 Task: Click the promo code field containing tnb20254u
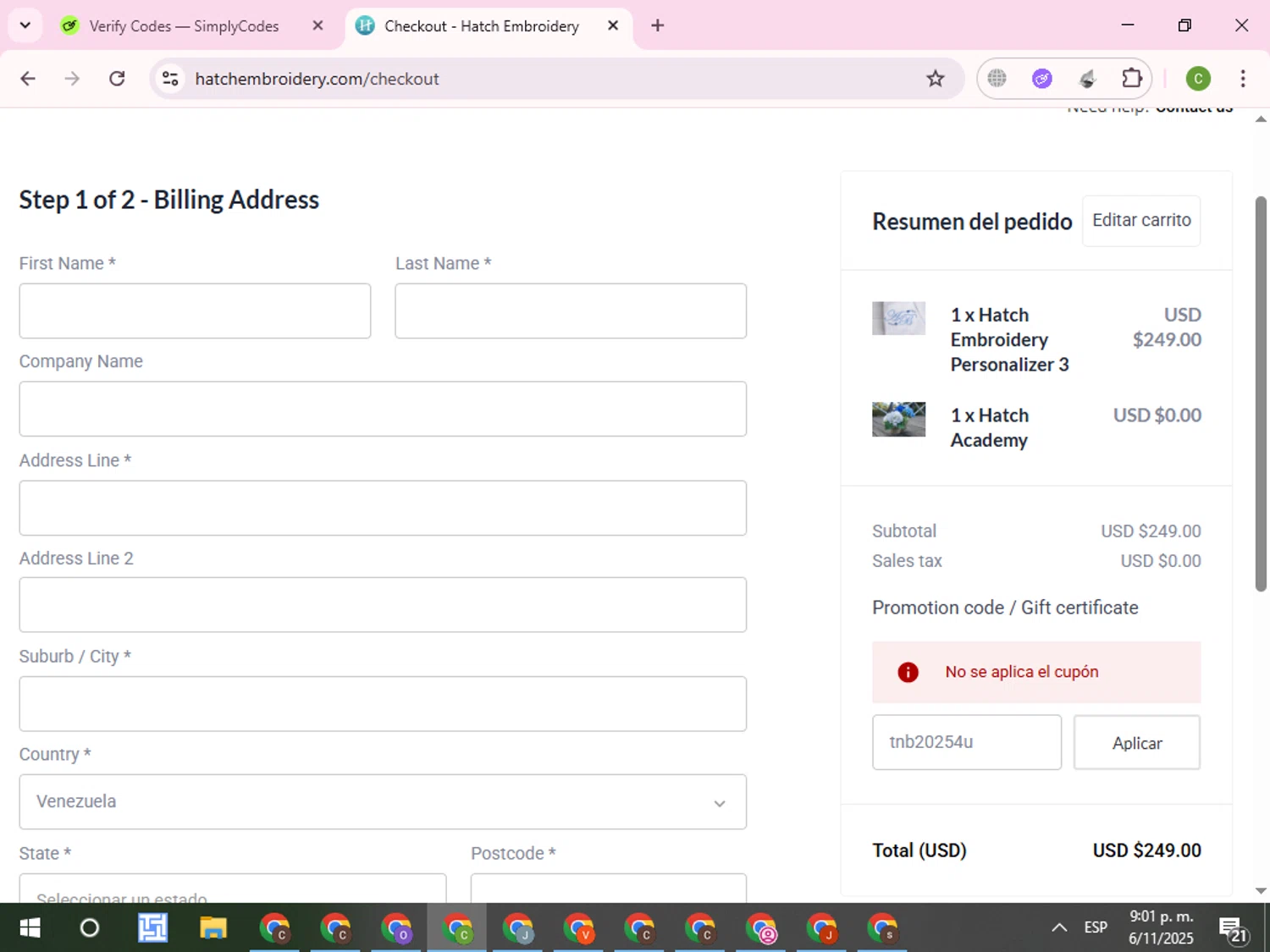click(x=967, y=742)
